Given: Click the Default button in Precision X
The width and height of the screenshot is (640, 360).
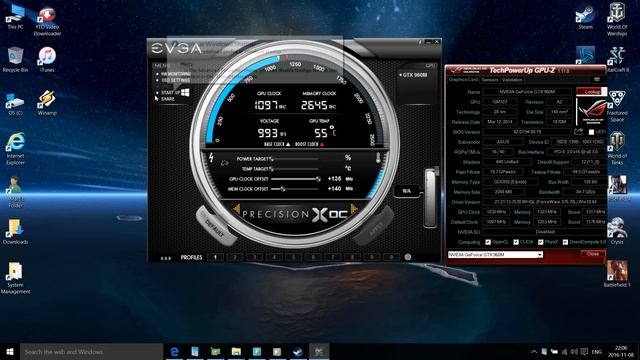Looking at the screenshot, I should (x=215, y=227).
